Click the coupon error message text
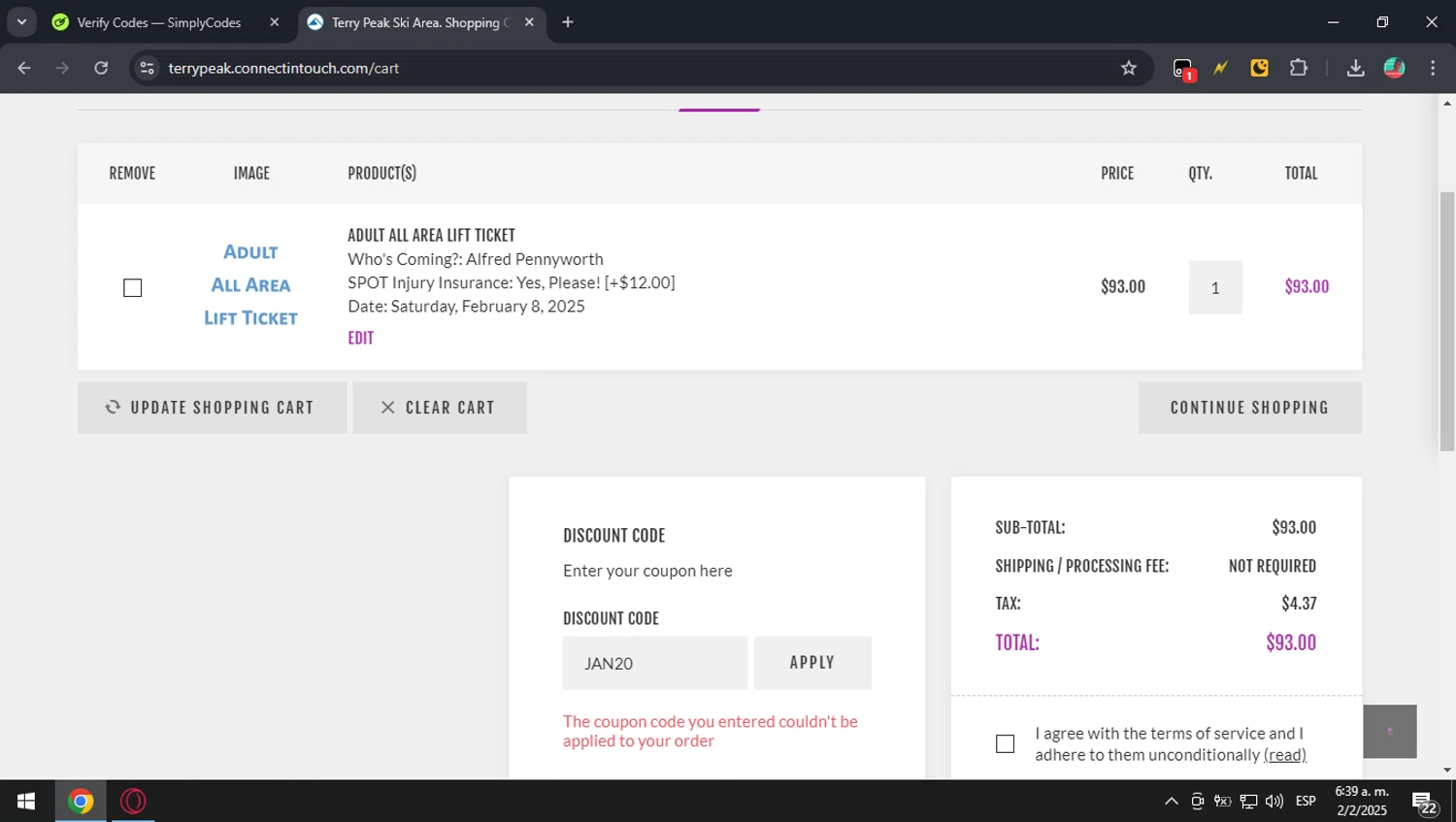 click(x=711, y=731)
